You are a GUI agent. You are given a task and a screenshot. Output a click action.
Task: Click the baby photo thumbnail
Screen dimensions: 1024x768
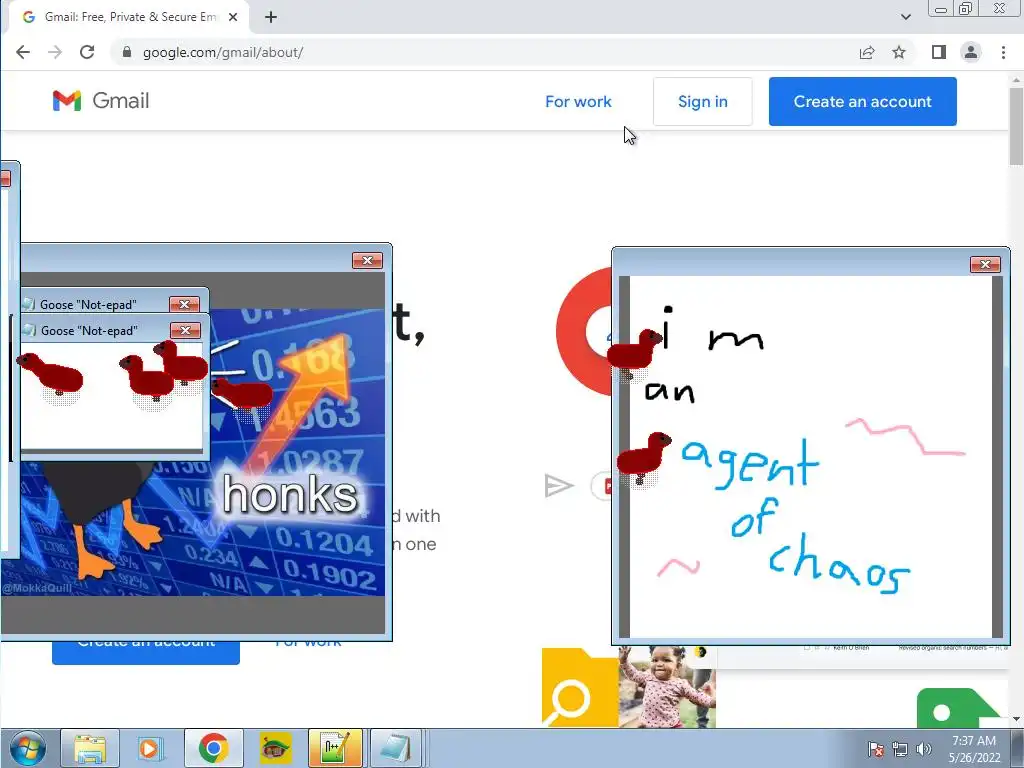(667, 687)
